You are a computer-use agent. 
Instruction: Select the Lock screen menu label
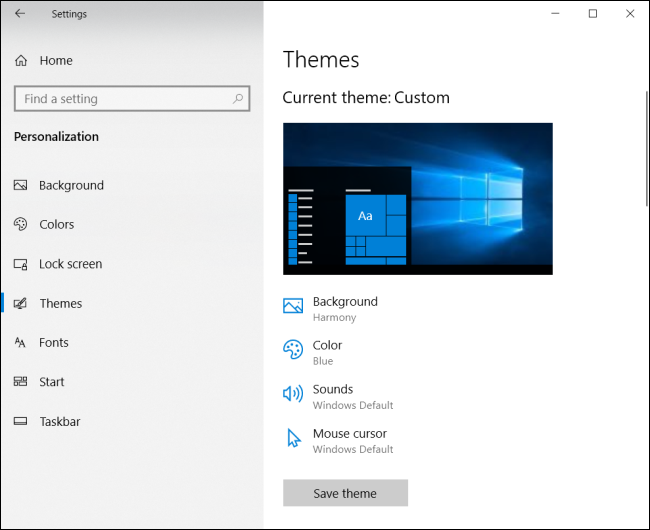tap(70, 264)
